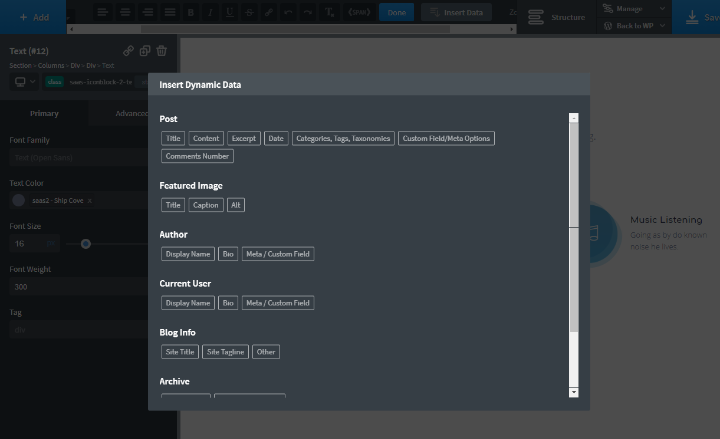
Task: Remove the saas2 - Ship Cove color
Action: click(90, 201)
